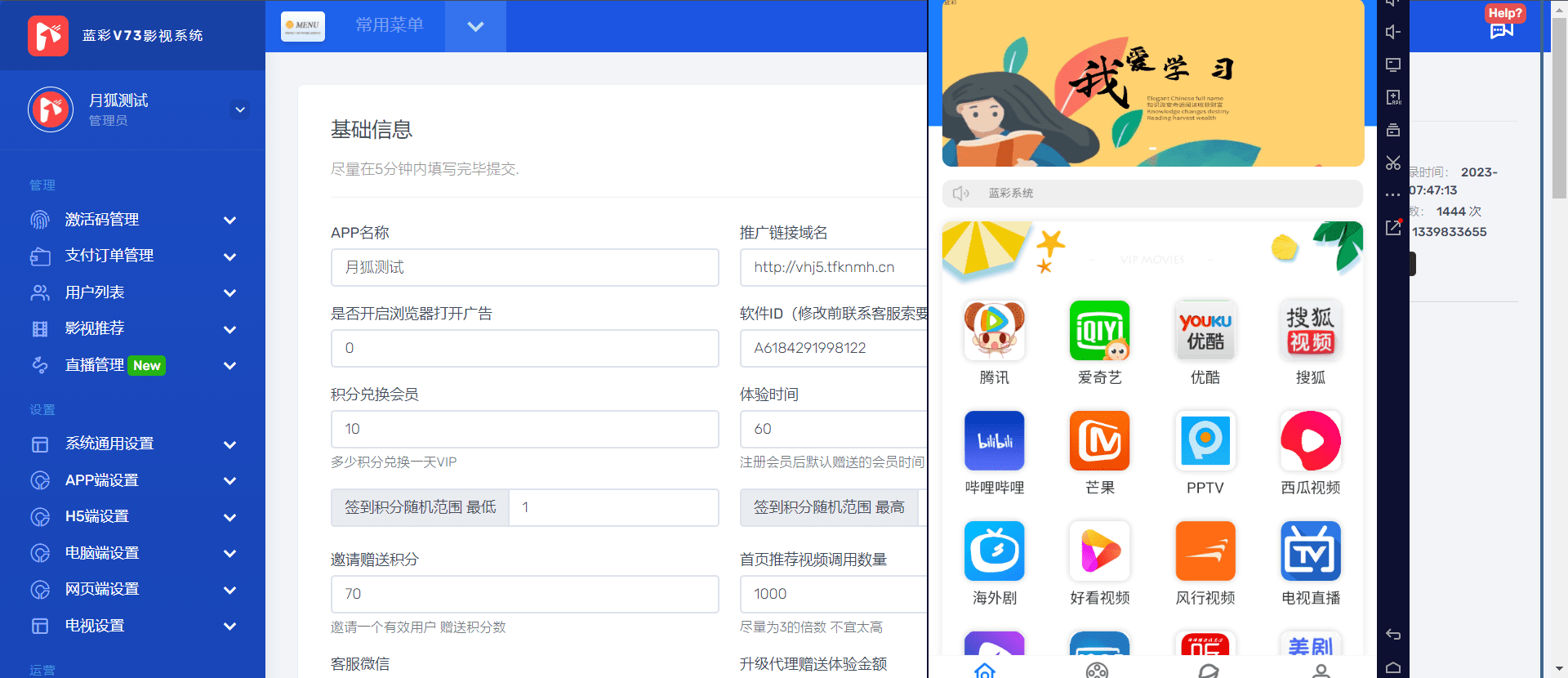Tap the film reel tab in the app's bottom bar
1568x678 pixels.
(x=1097, y=671)
